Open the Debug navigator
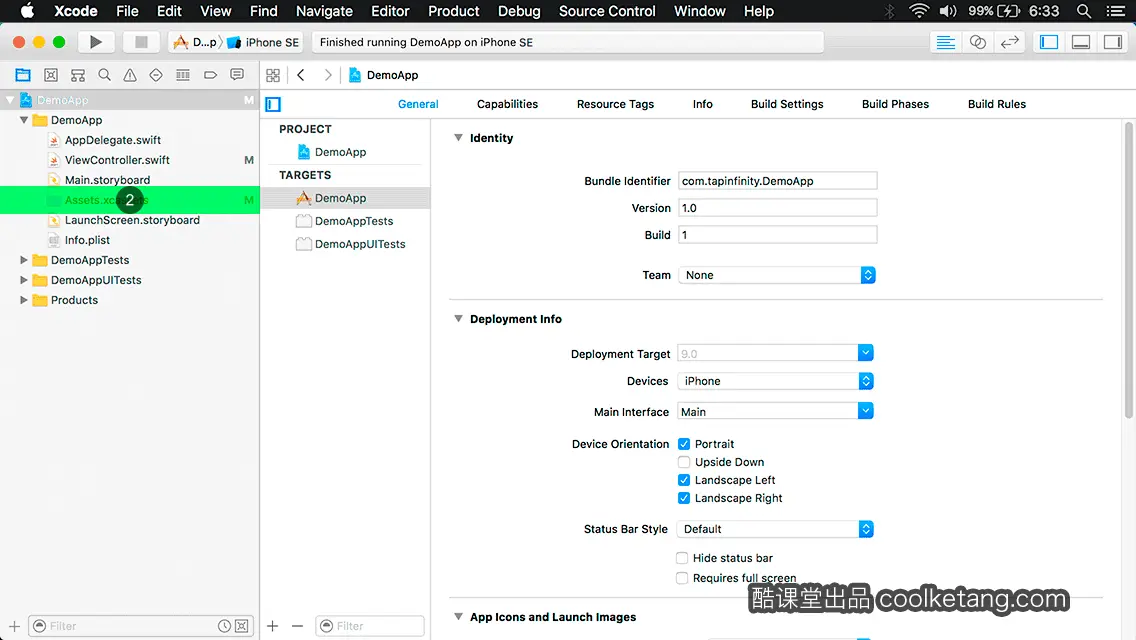 click(183, 75)
